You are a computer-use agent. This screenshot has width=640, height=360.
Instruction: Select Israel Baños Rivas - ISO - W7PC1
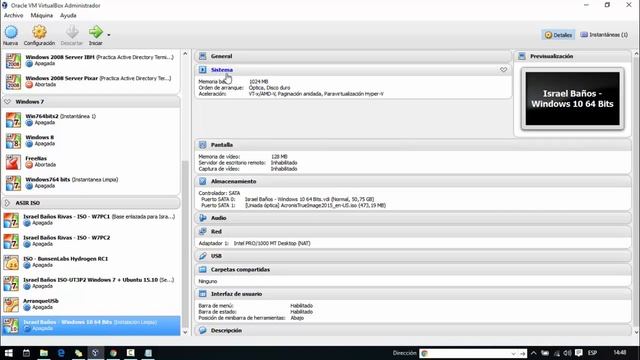(x=91, y=220)
